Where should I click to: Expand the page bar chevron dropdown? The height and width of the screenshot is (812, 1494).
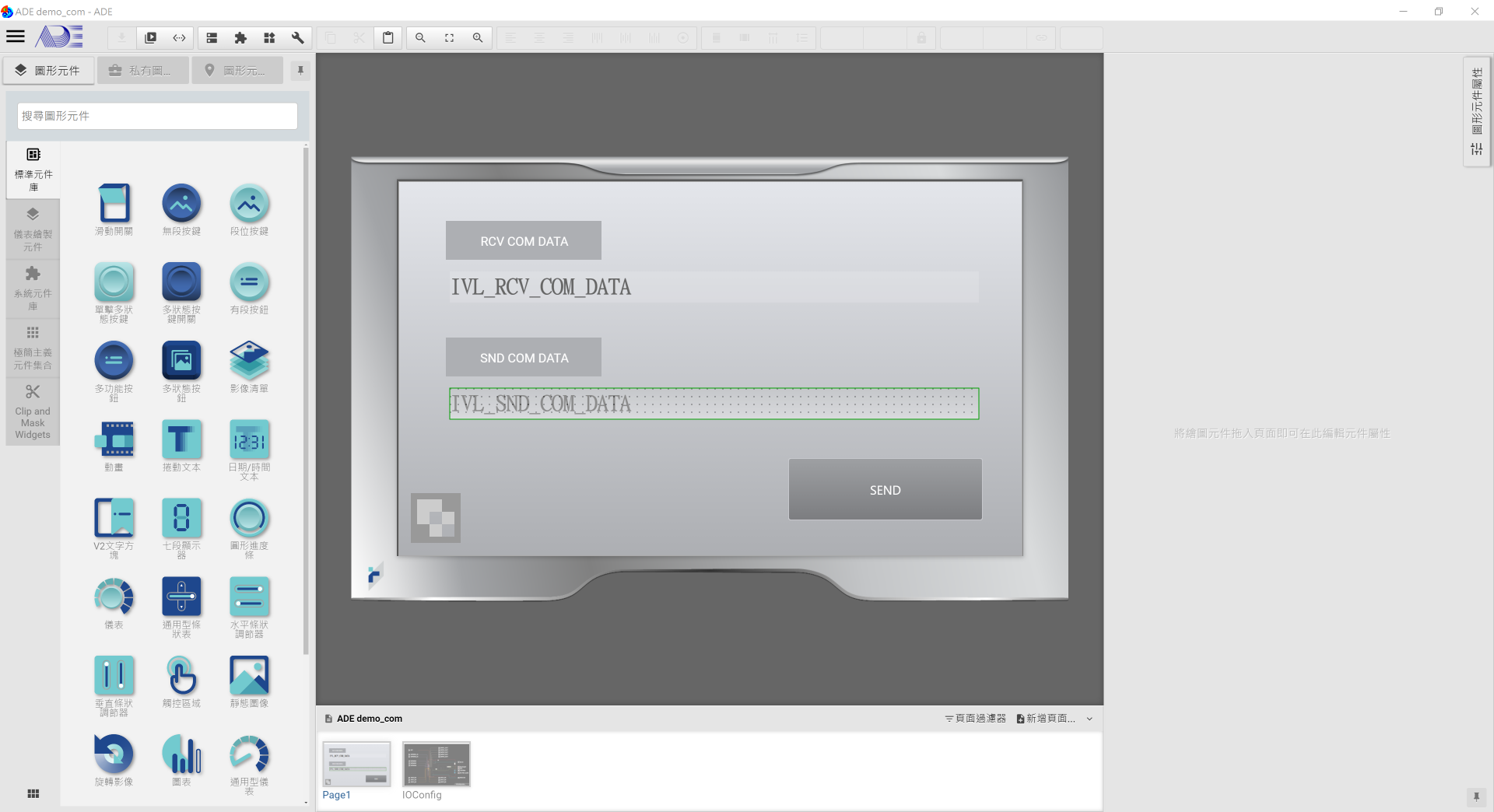pos(1089,719)
